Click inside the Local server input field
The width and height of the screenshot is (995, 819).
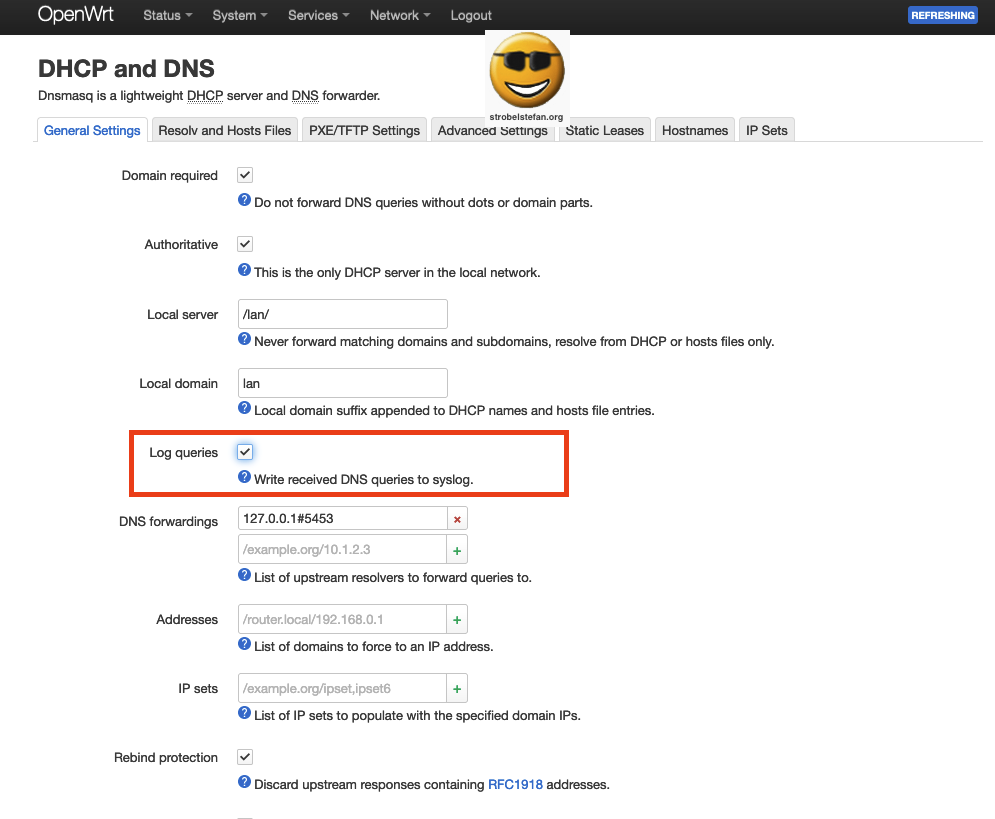pyautogui.click(x=342, y=313)
